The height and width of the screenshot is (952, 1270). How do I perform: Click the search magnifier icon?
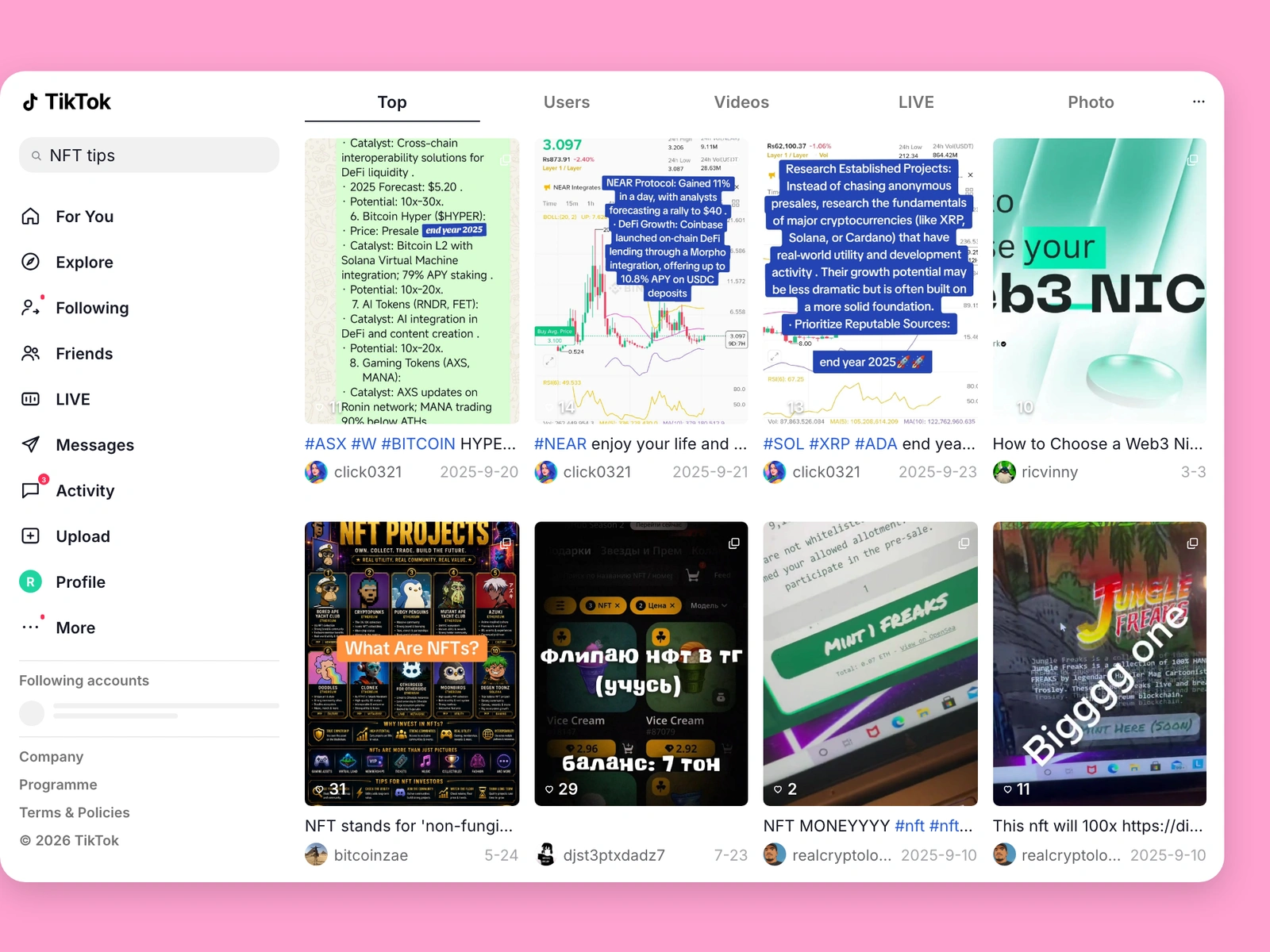click(x=36, y=155)
